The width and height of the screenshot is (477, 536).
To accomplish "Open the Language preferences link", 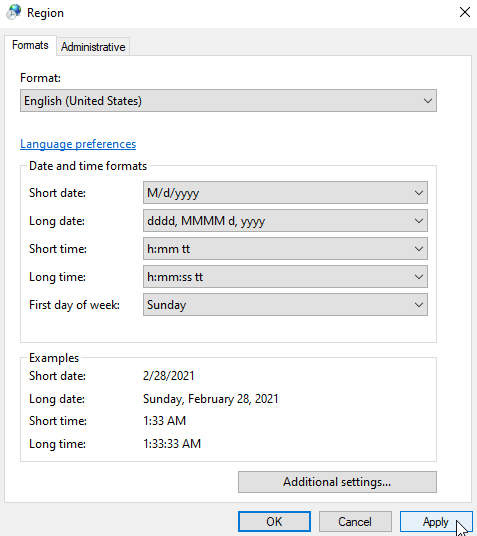I will click(x=78, y=144).
